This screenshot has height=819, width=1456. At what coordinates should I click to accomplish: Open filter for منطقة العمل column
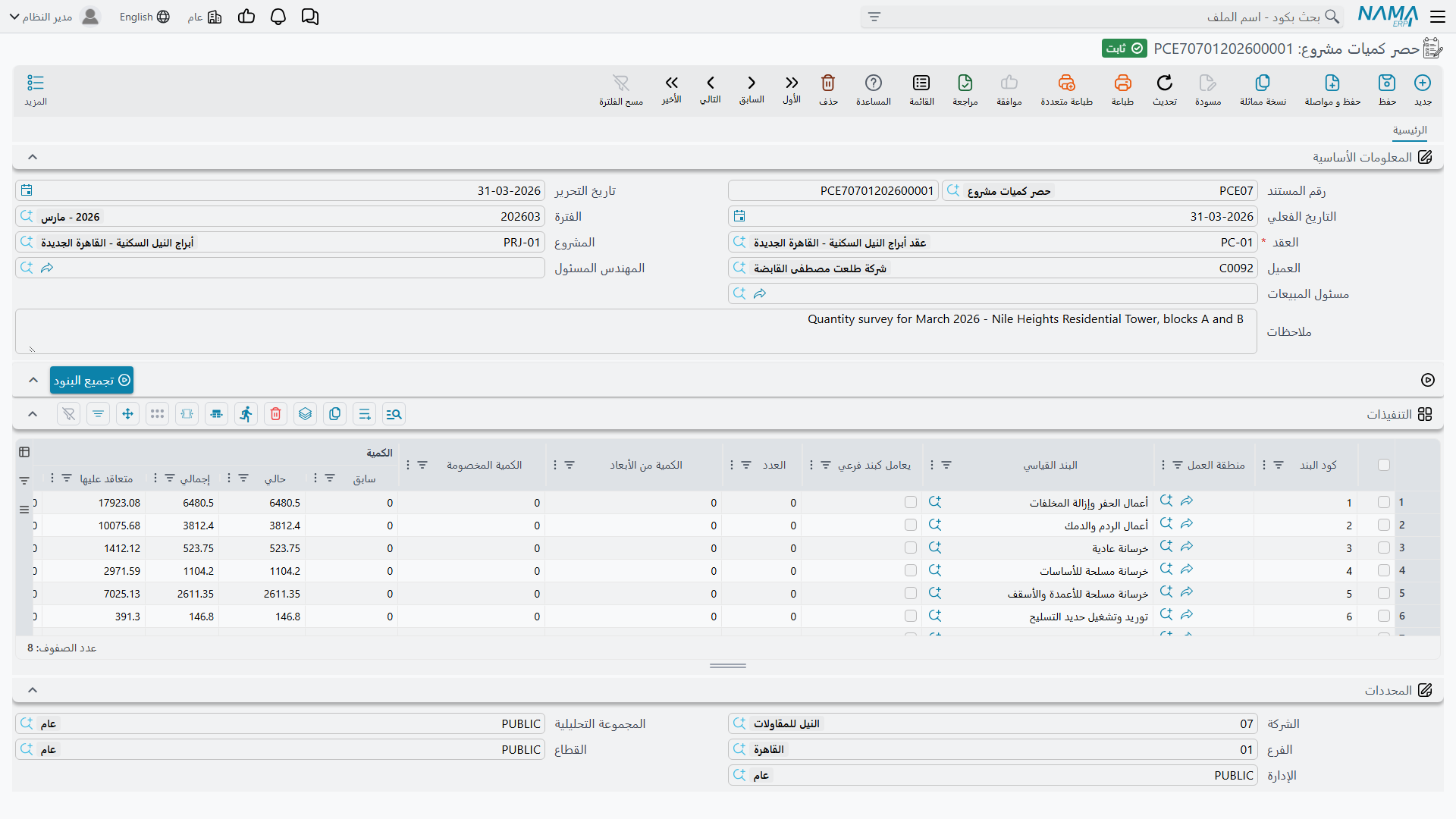pos(1178,465)
